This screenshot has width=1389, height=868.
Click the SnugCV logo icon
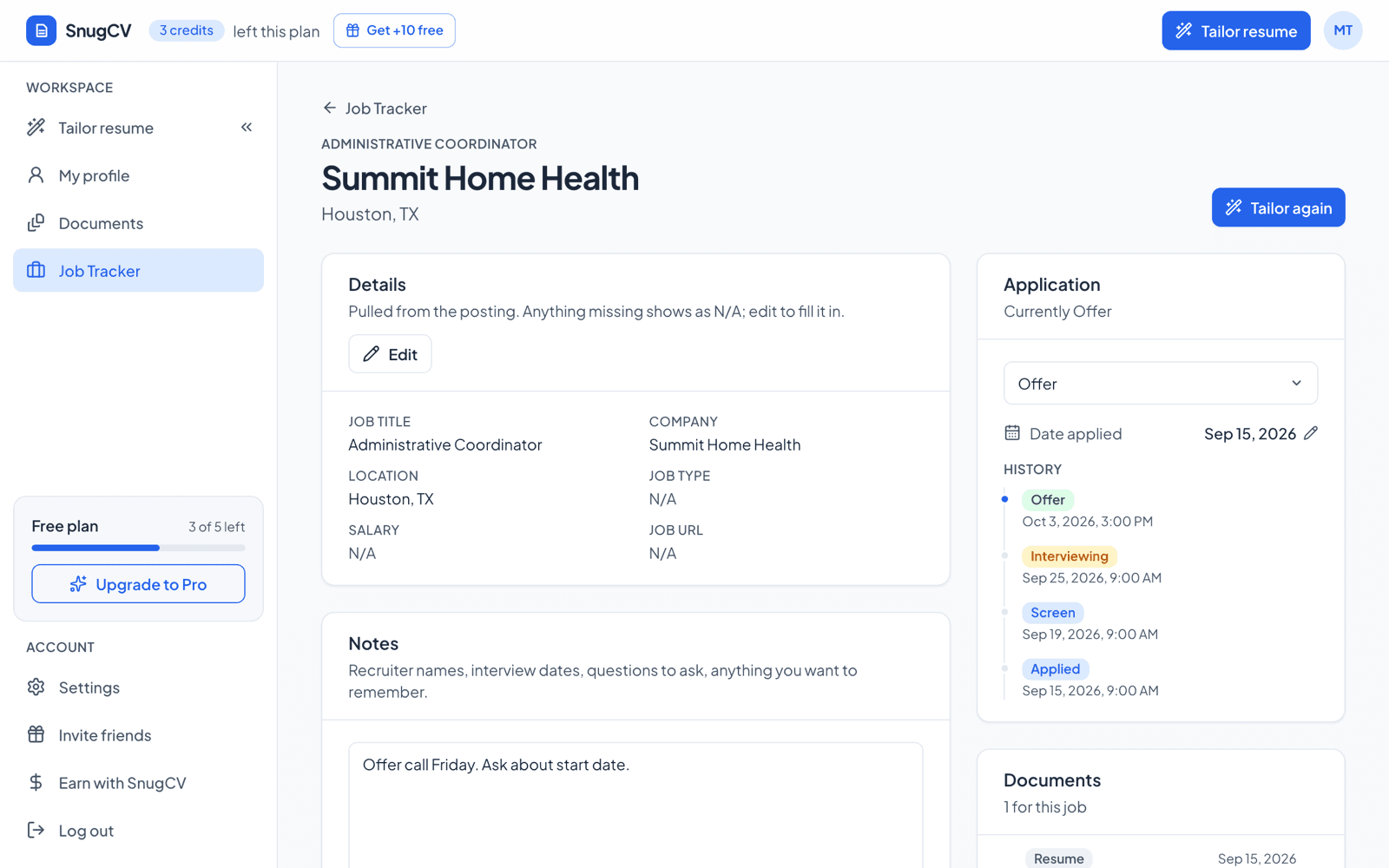(x=41, y=30)
